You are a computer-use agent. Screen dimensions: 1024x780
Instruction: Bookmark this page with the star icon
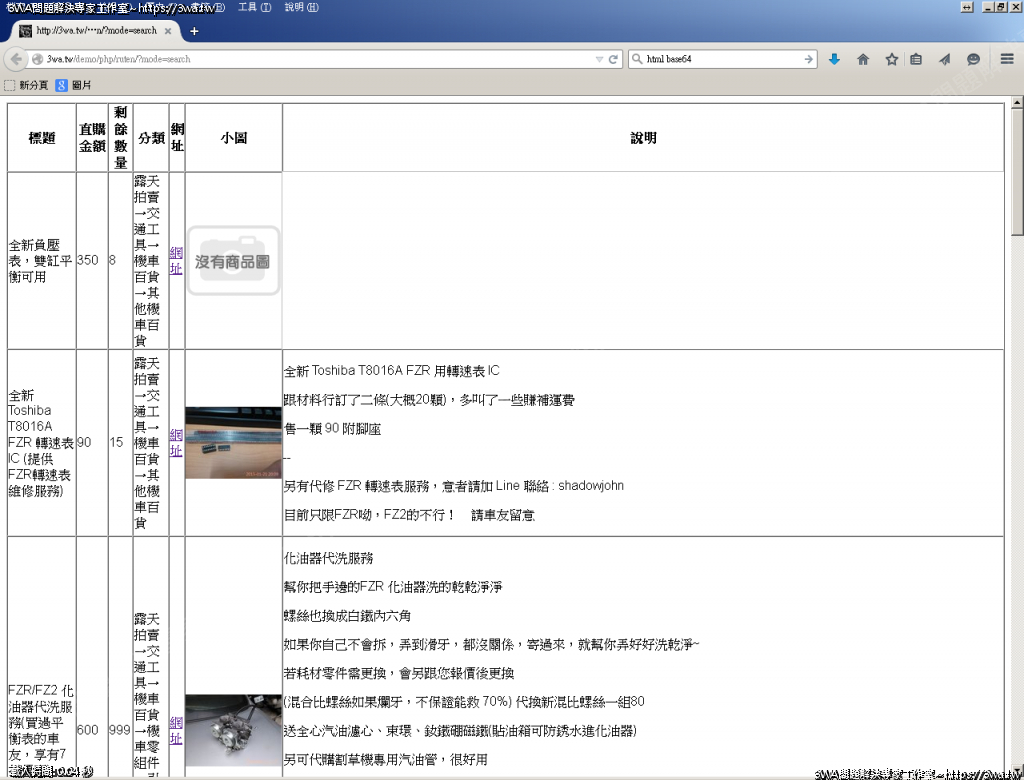891,59
